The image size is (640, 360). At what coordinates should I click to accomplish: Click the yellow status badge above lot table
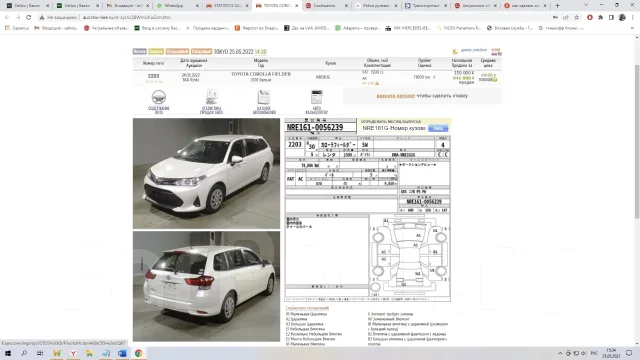click(x=156, y=51)
